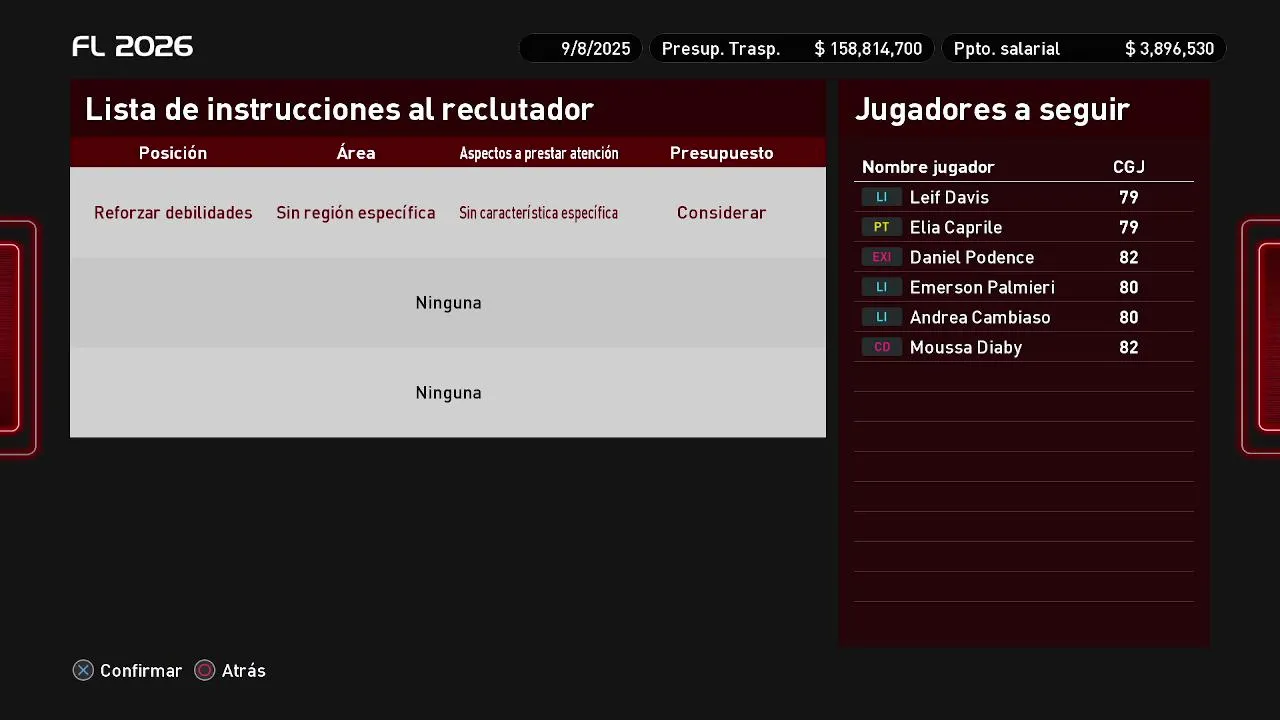Screen dimensions: 1280x720
Task: Click the Ppto. salarial label
Action: click(x=1007, y=49)
